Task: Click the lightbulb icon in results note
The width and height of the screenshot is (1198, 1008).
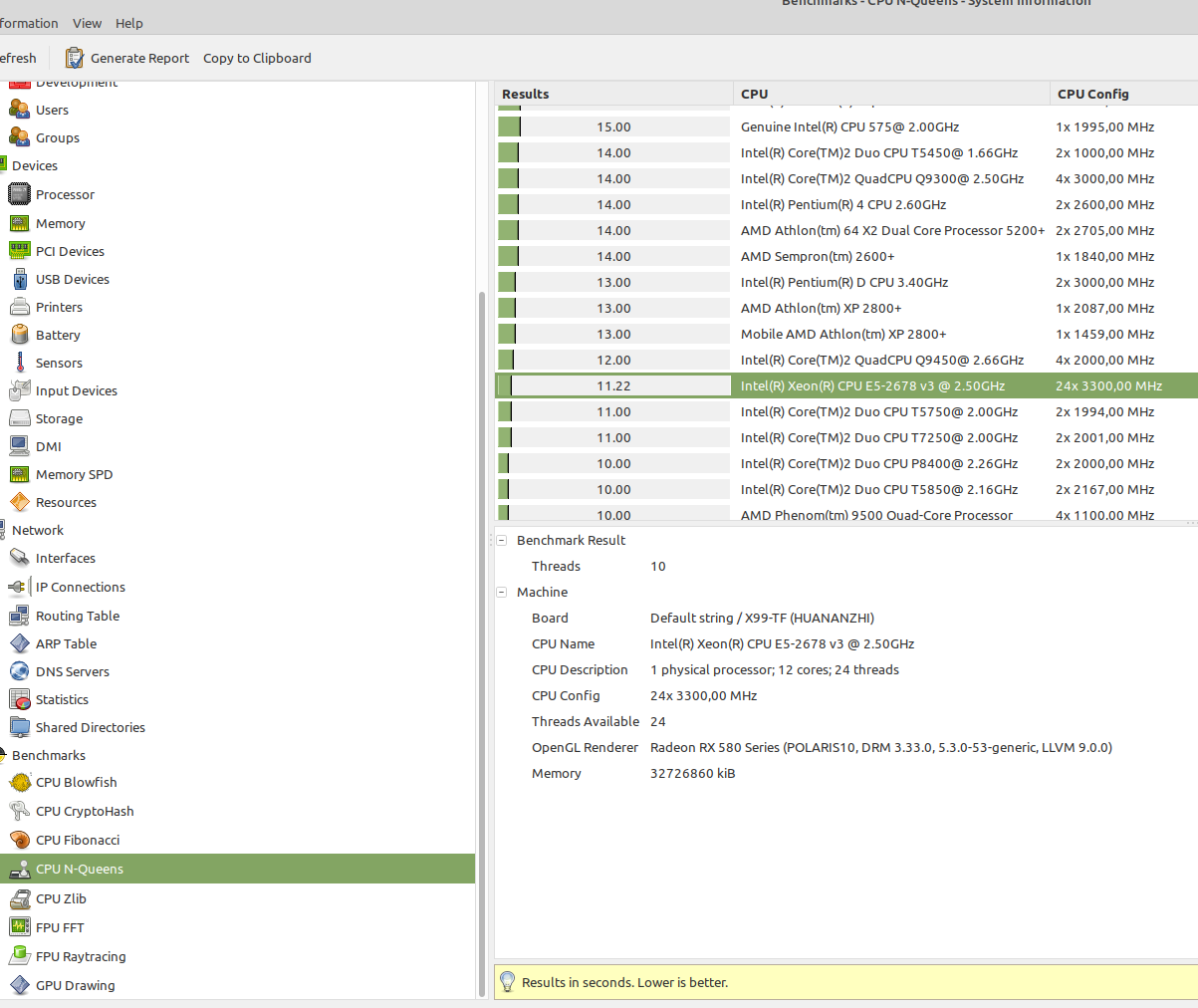Action: point(507,982)
